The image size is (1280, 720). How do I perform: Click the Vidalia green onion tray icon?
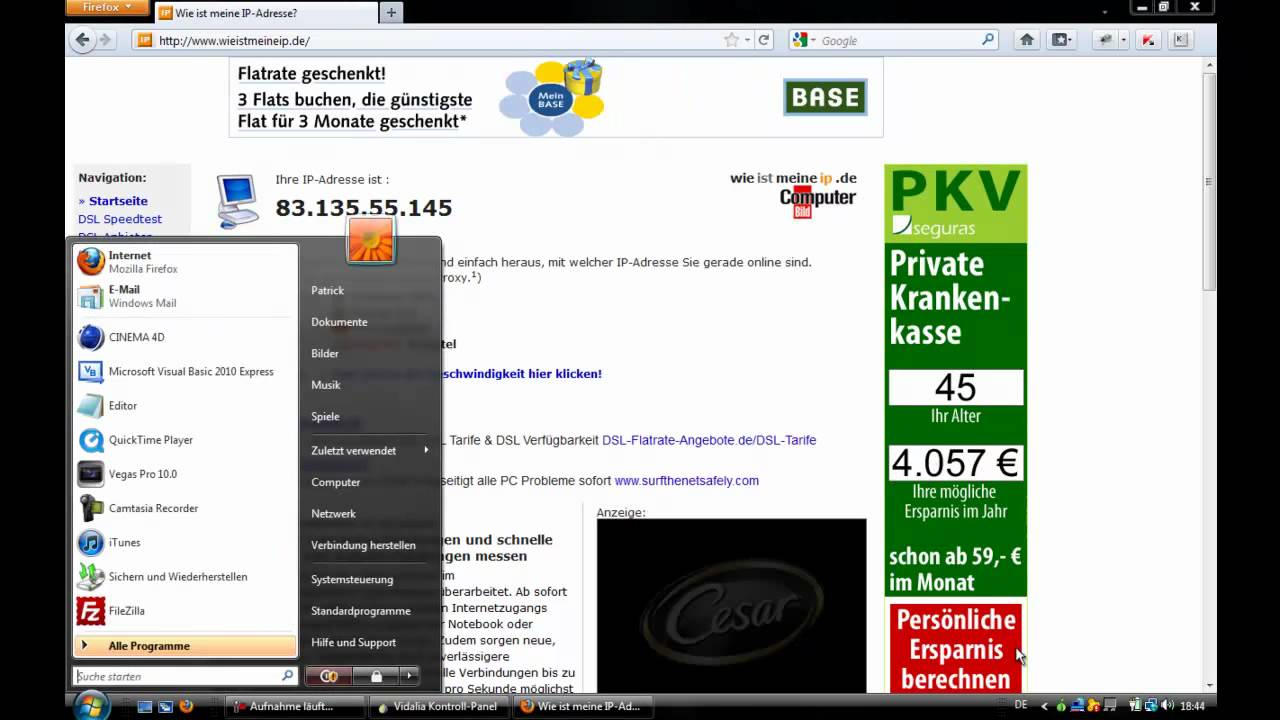click(x=1062, y=706)
